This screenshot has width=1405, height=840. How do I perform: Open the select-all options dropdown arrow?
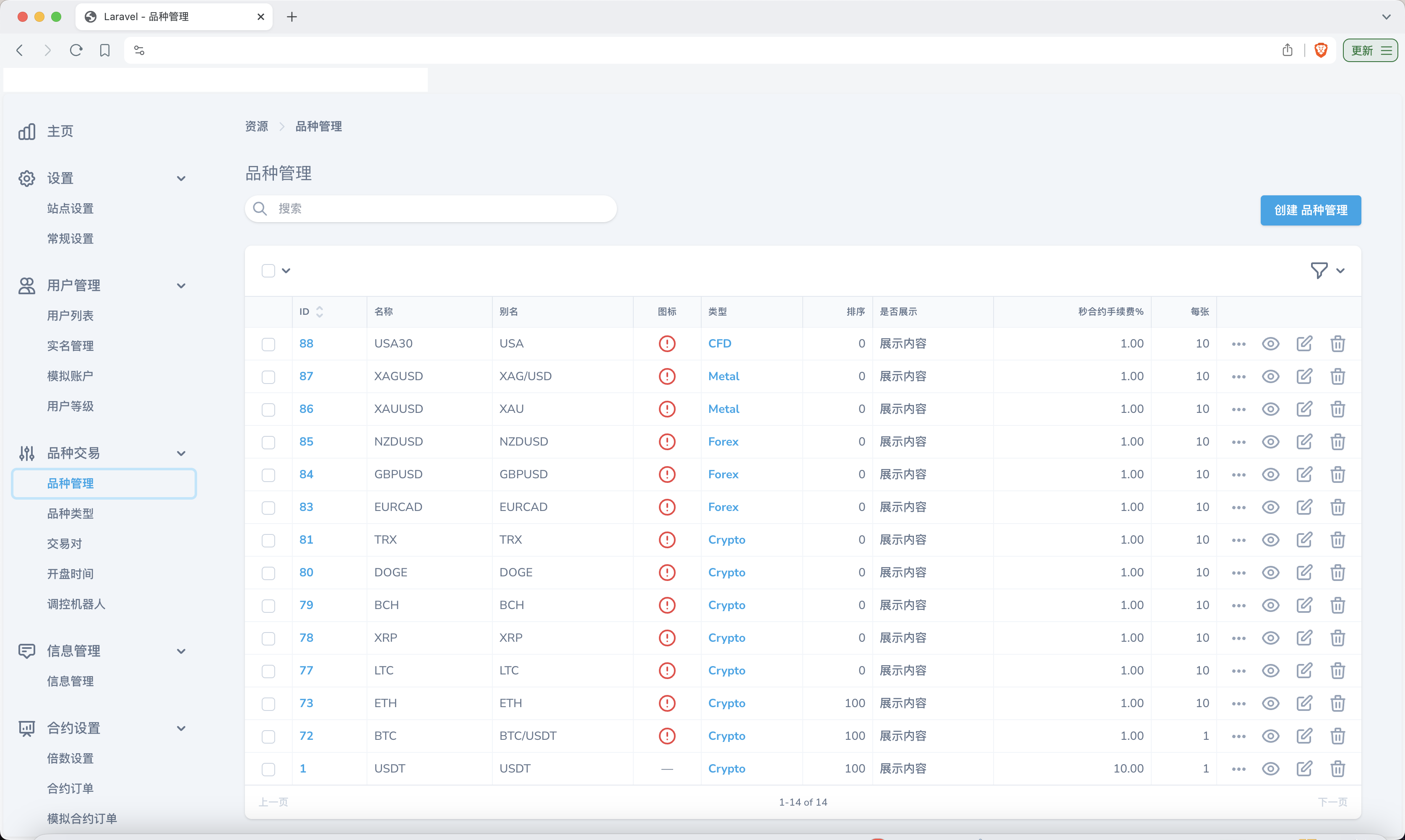click(286, 270)
